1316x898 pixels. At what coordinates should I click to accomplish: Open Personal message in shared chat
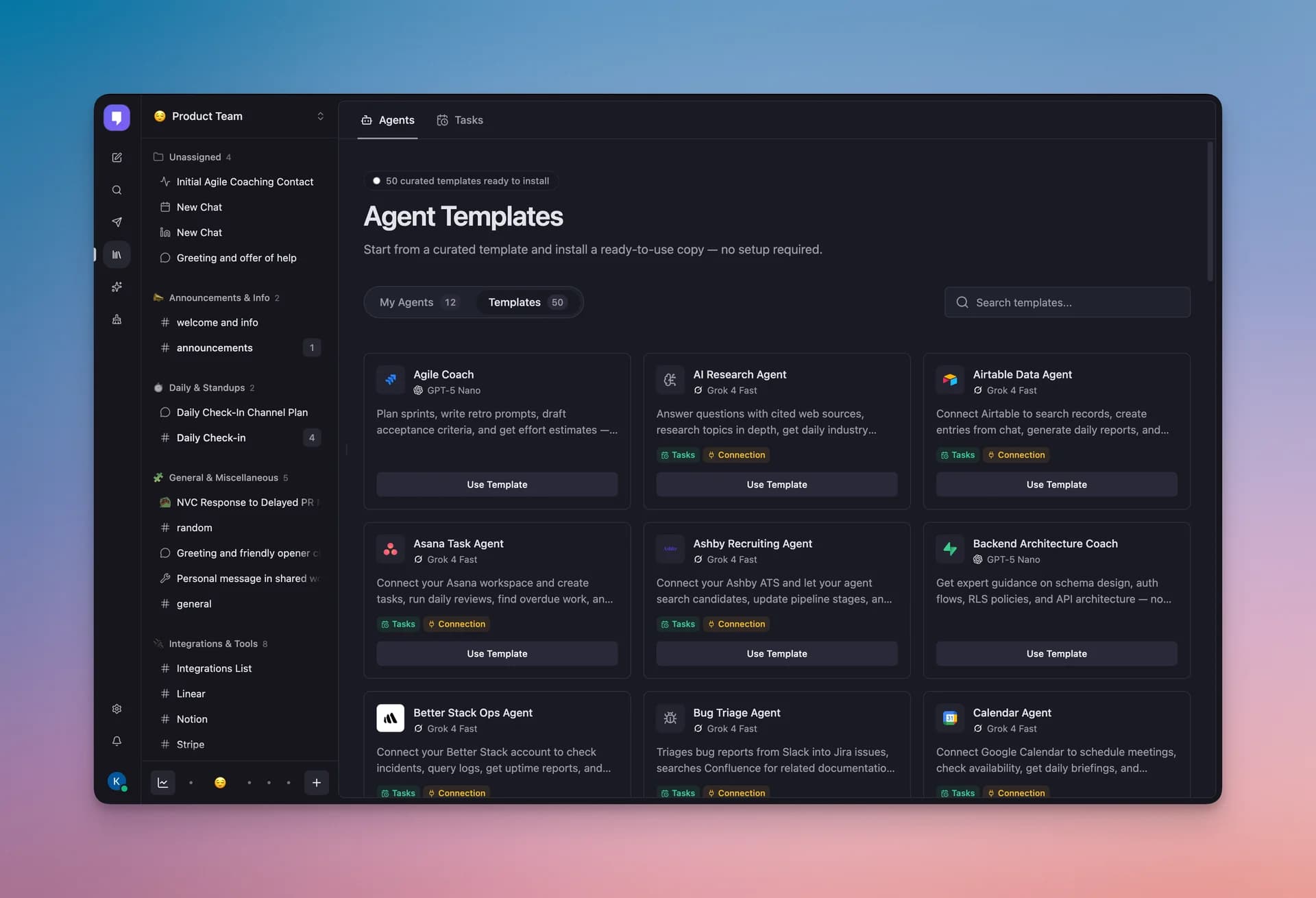tap(239, 579)
